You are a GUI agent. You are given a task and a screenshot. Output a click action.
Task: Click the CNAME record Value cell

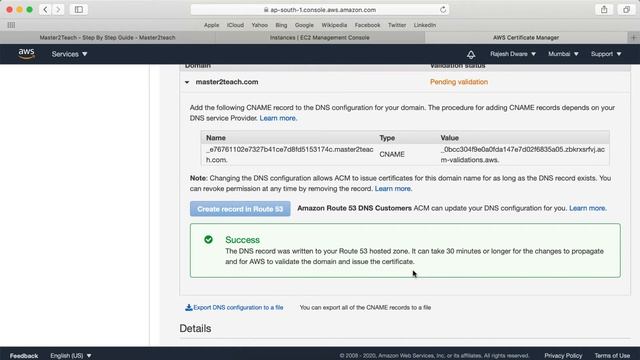pos(523,155)
